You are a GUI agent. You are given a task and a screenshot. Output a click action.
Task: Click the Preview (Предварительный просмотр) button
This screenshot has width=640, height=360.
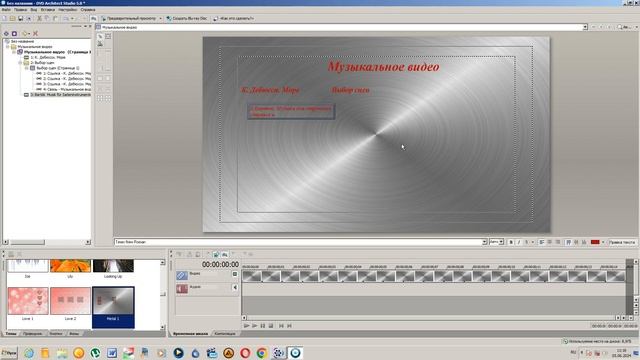(x=129, y=18)
